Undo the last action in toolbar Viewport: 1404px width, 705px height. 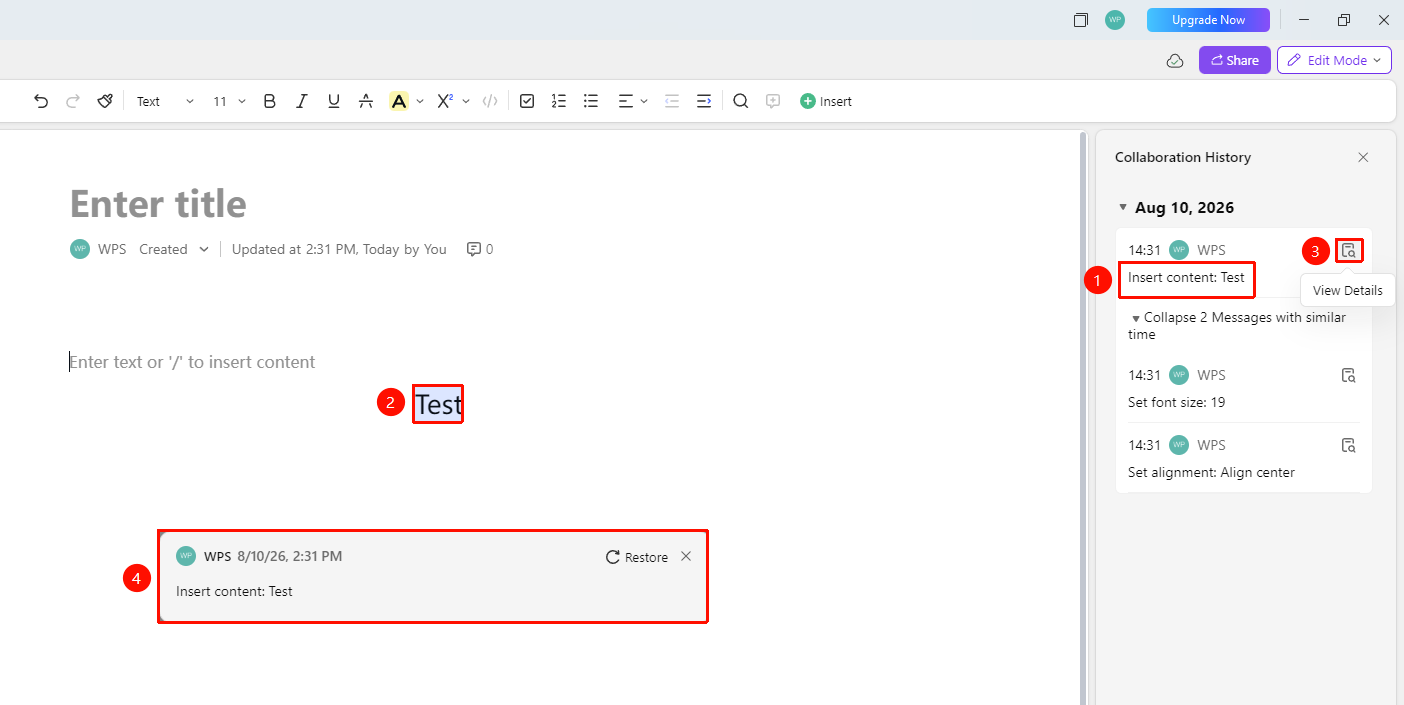click(x=41, y=101)
